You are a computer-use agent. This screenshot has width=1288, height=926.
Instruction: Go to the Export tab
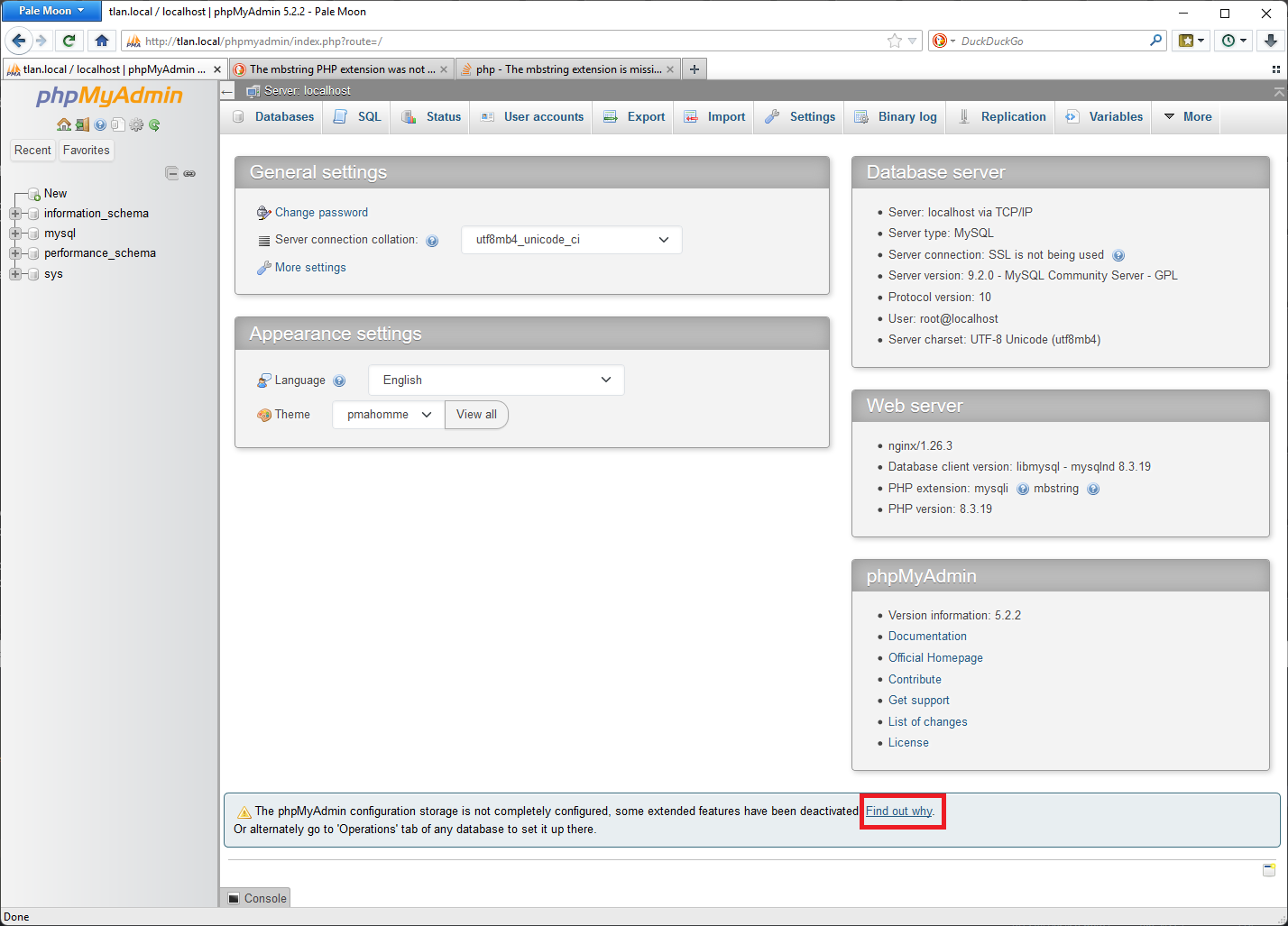(x=634, y=117)
